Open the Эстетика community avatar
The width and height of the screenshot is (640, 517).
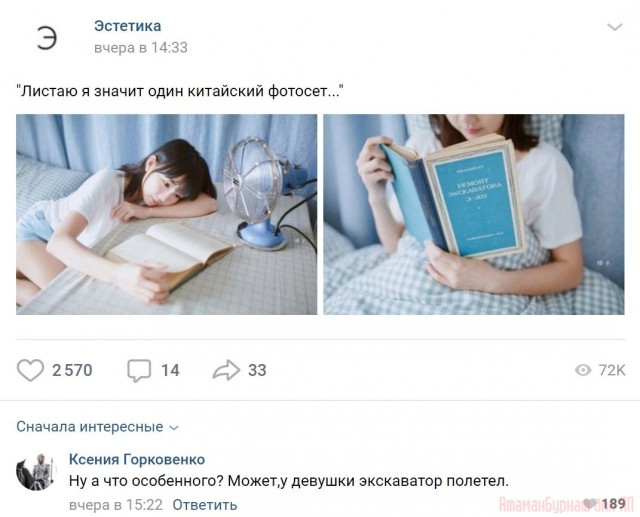click(46, 38)
